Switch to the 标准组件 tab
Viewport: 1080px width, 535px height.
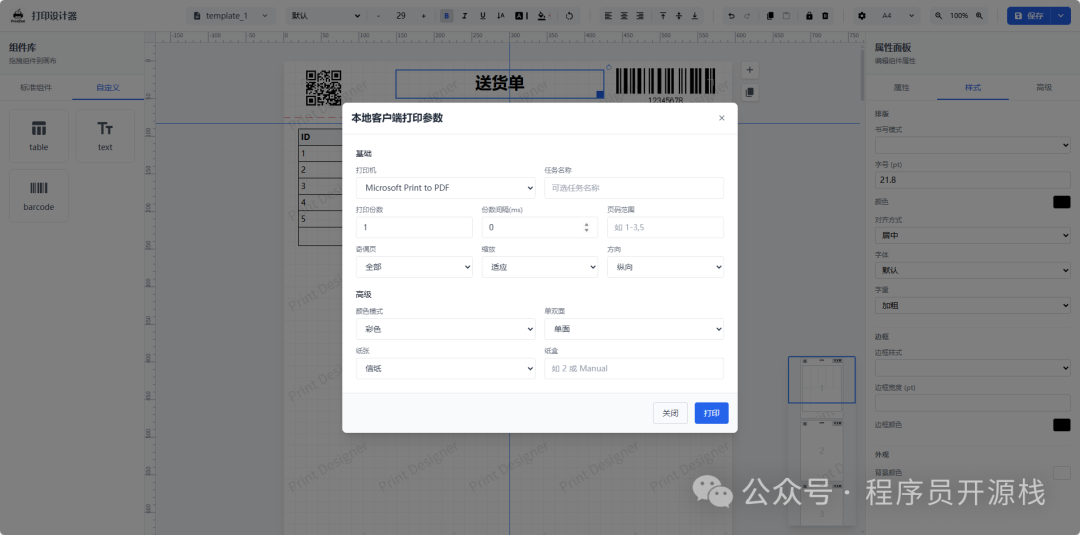pyautogui.click(x=36, y=87)
